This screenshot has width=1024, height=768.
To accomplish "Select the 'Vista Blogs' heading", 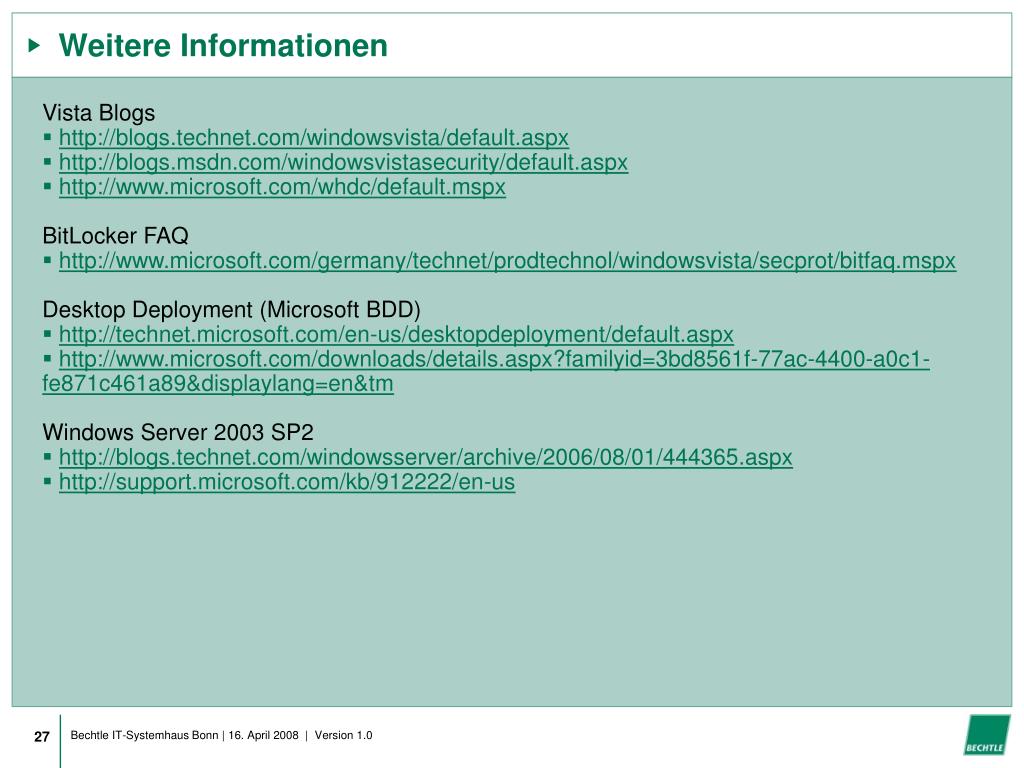I will (99, 113).
